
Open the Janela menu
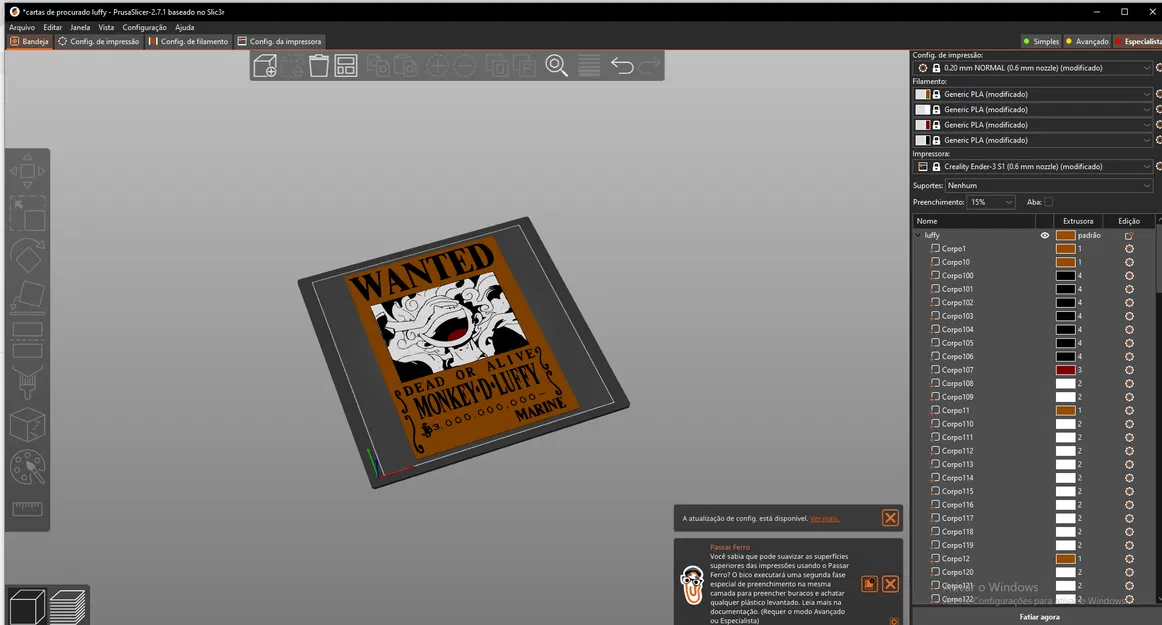pos(80,27)
